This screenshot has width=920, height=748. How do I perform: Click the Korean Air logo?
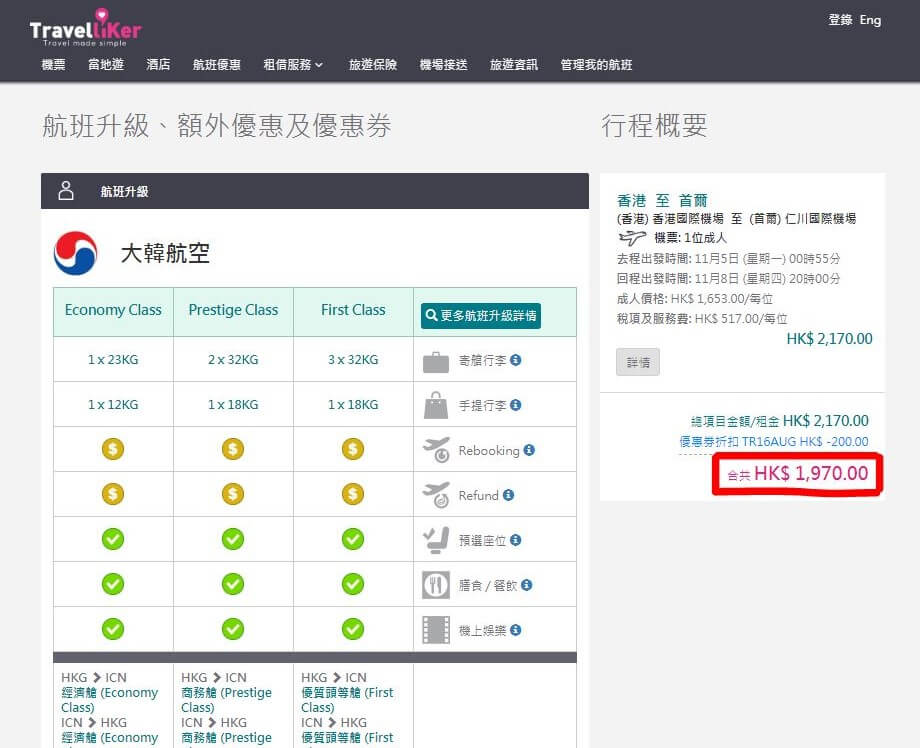pos(75,253)
